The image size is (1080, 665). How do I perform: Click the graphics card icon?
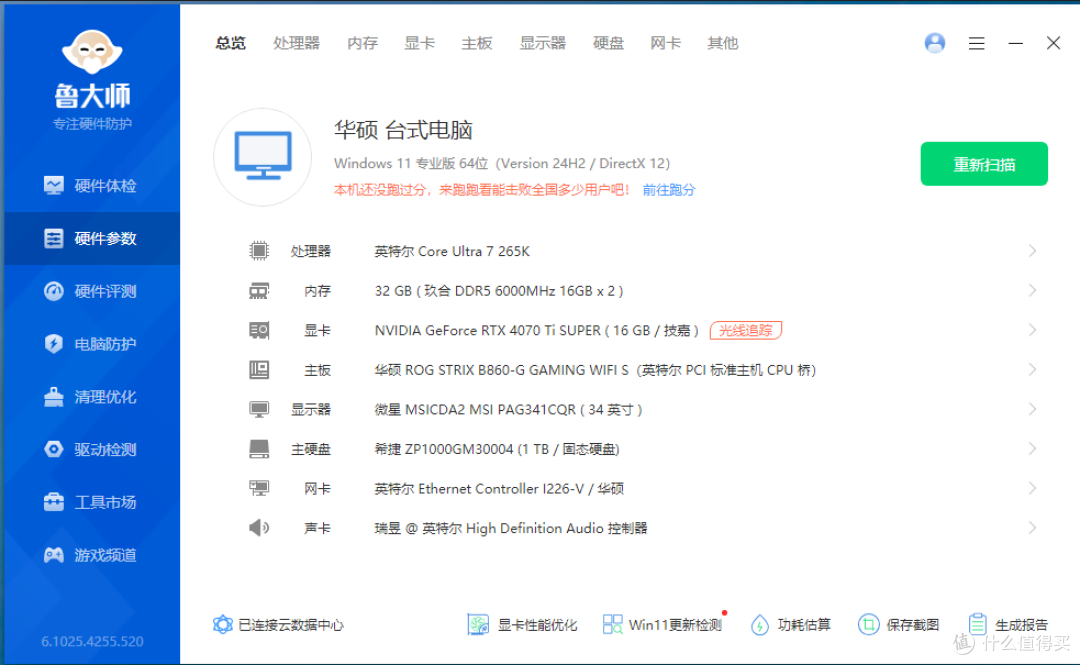pyautogui.click(x=259, y=330)
